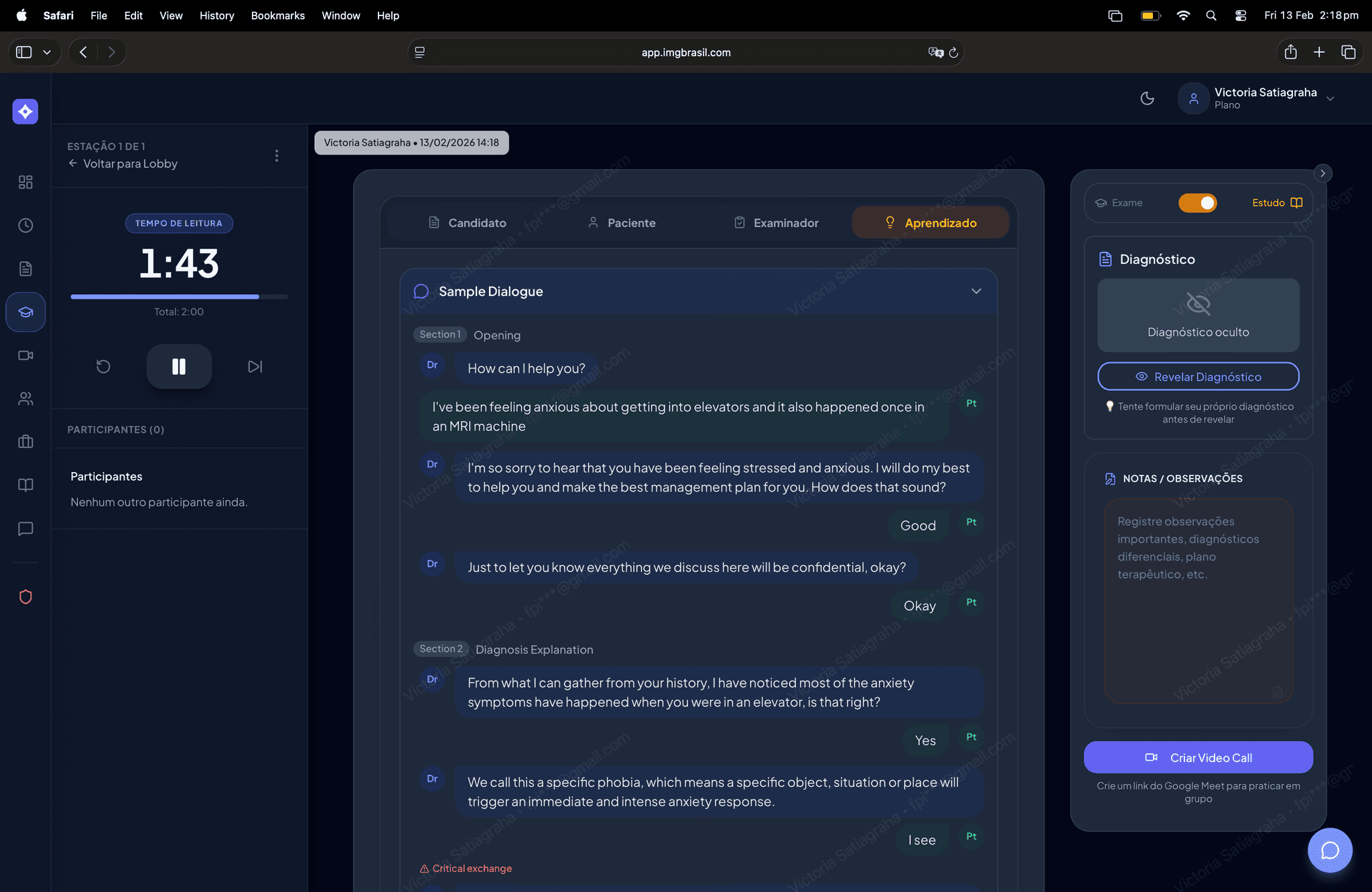Restart the timer with reset icon
1372x892 pixels.
103,366
